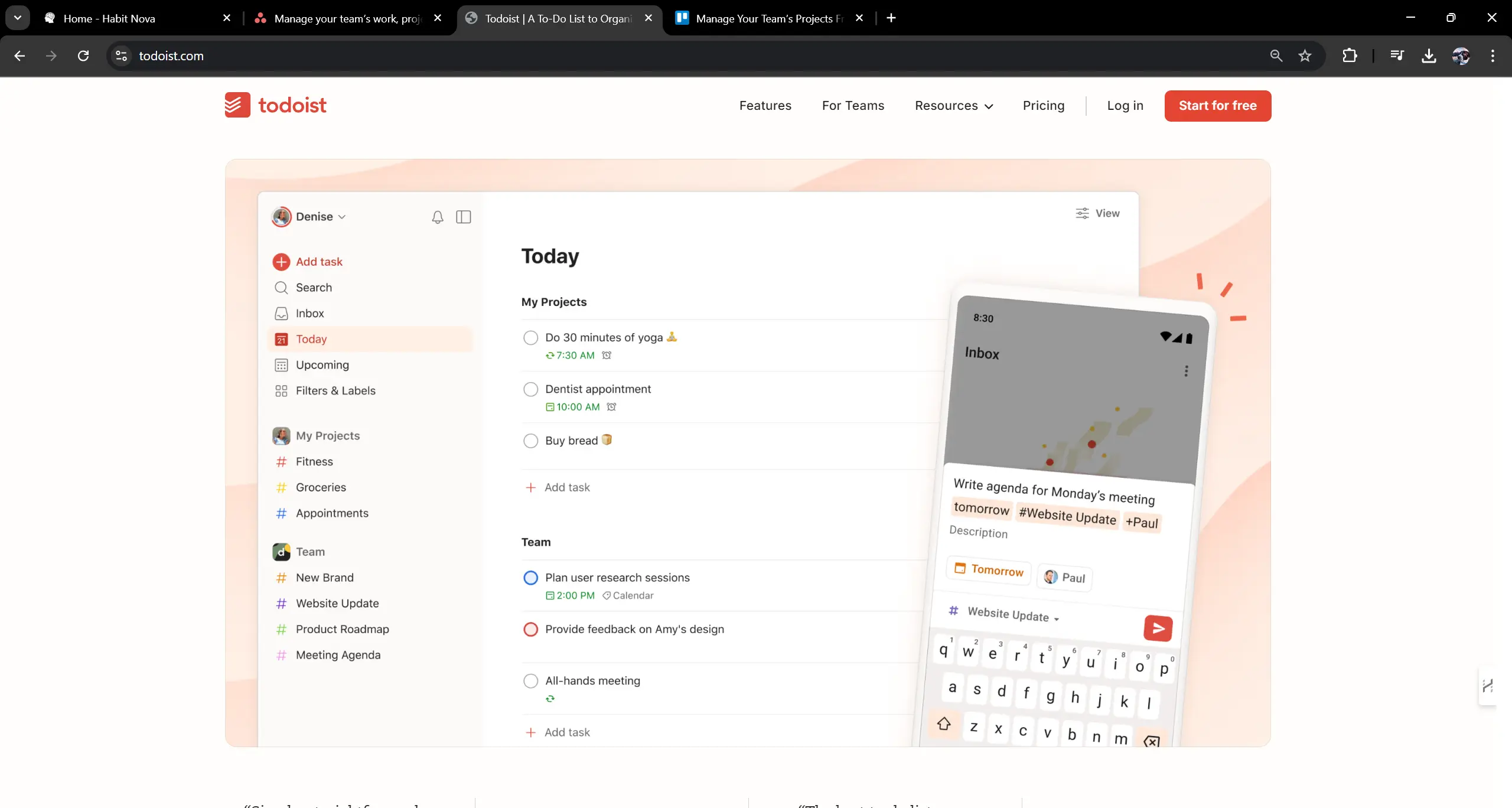
Task: Switch to the Trello Manage Your Team's Projects tab
Action: 769,18
